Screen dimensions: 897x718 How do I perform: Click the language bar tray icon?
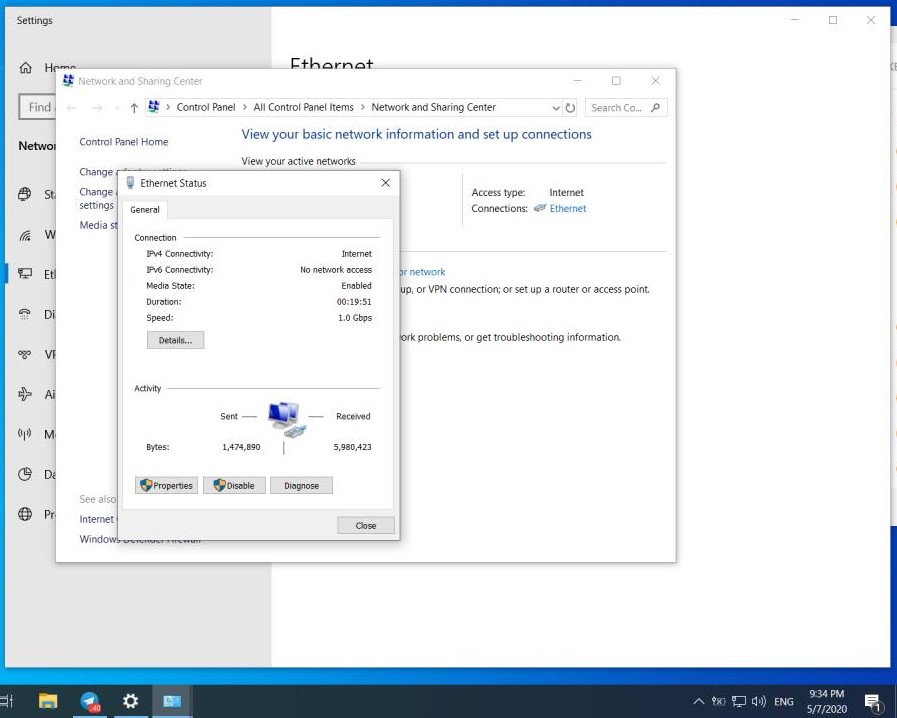click(x=719, y=701)
